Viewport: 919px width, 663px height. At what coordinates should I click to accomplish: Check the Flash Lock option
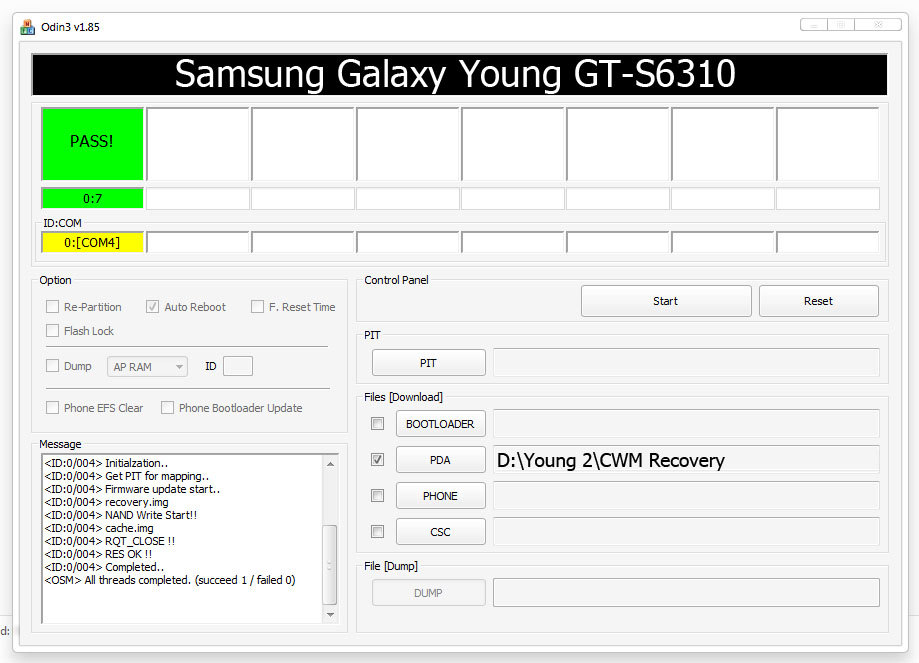pyautogui.click(x=53, y=331)
